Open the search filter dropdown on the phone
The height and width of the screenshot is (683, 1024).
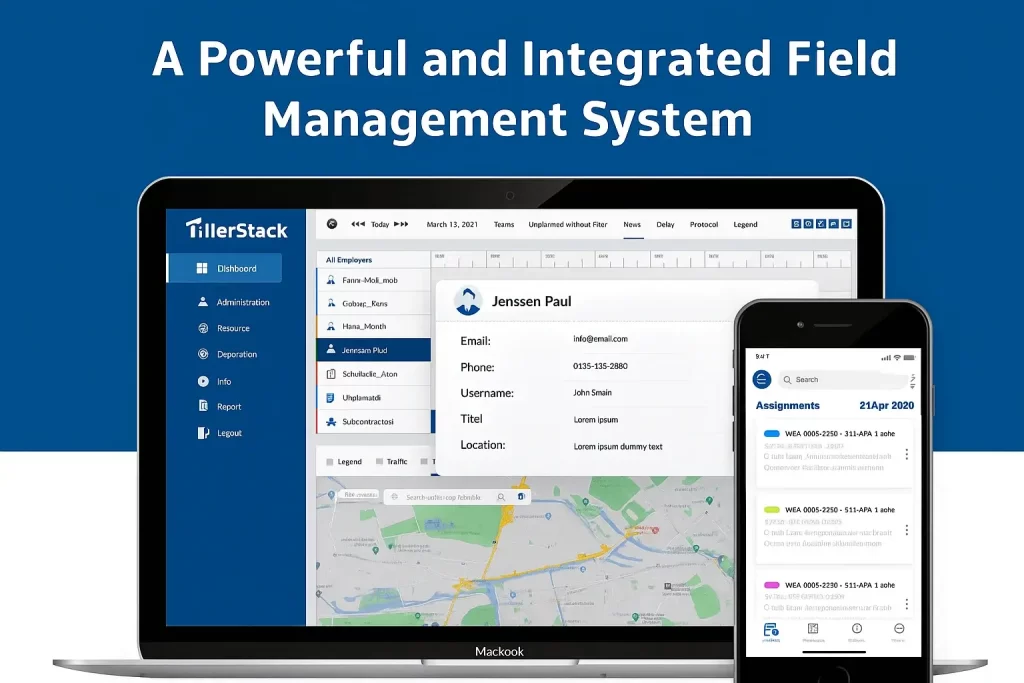point(913,382)
